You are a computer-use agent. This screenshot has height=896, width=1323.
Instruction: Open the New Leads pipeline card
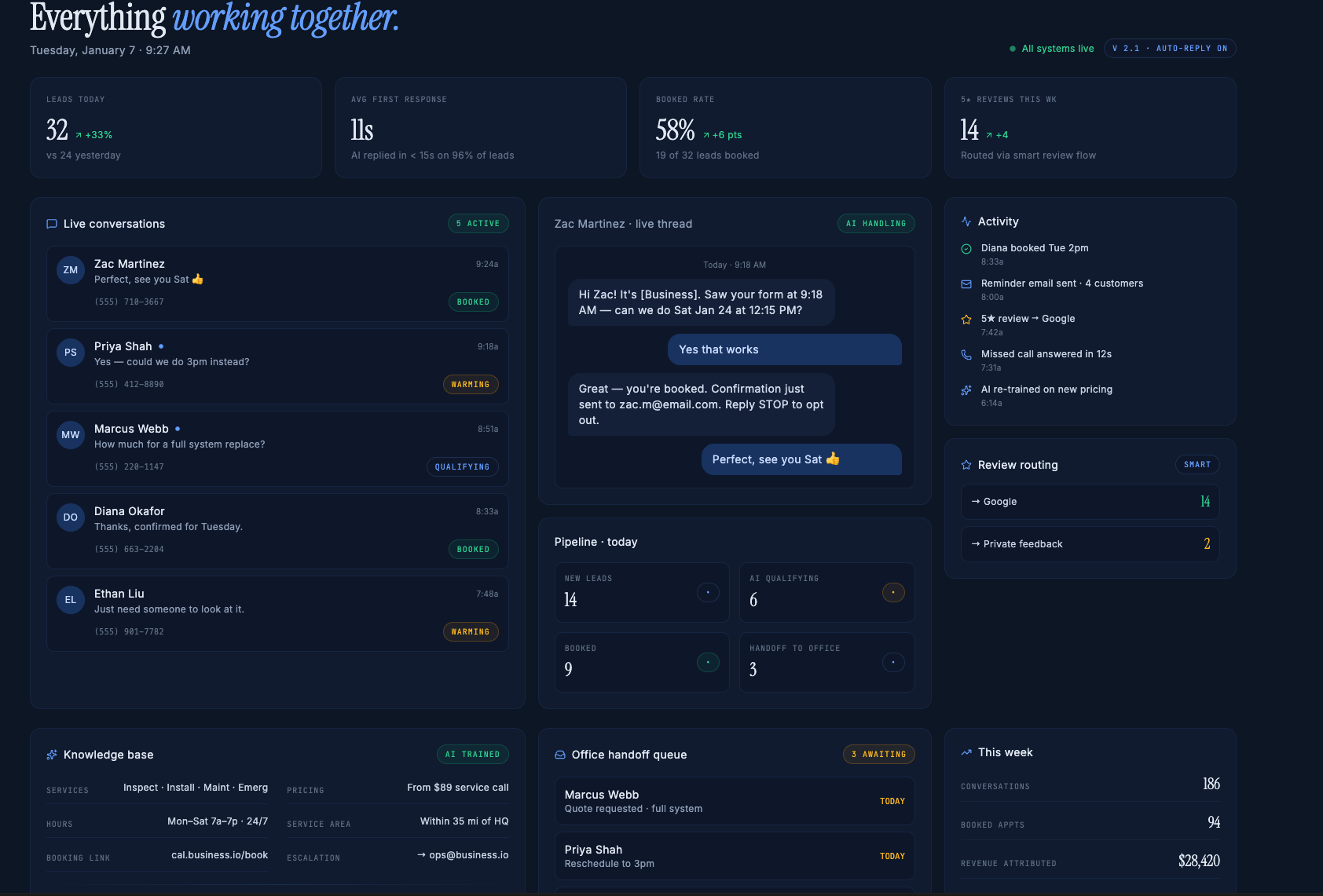click(642, 593)
